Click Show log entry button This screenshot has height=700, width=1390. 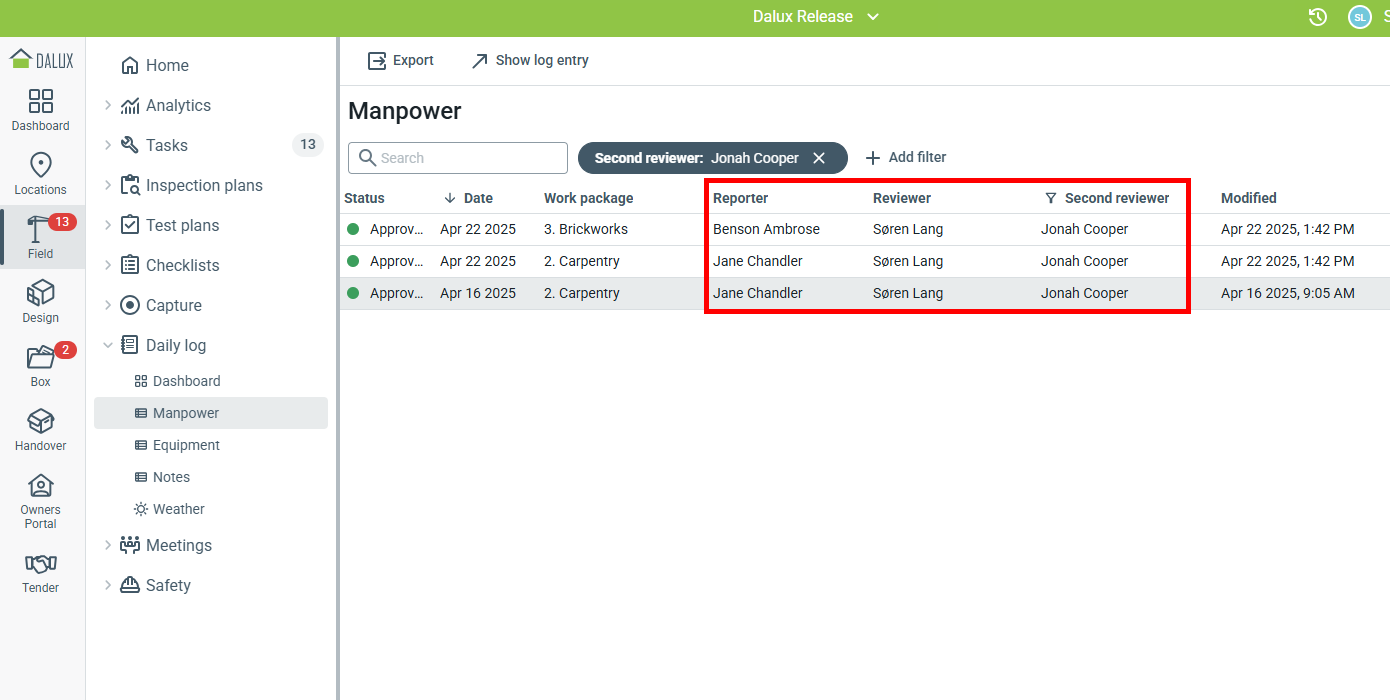(530, 61)
